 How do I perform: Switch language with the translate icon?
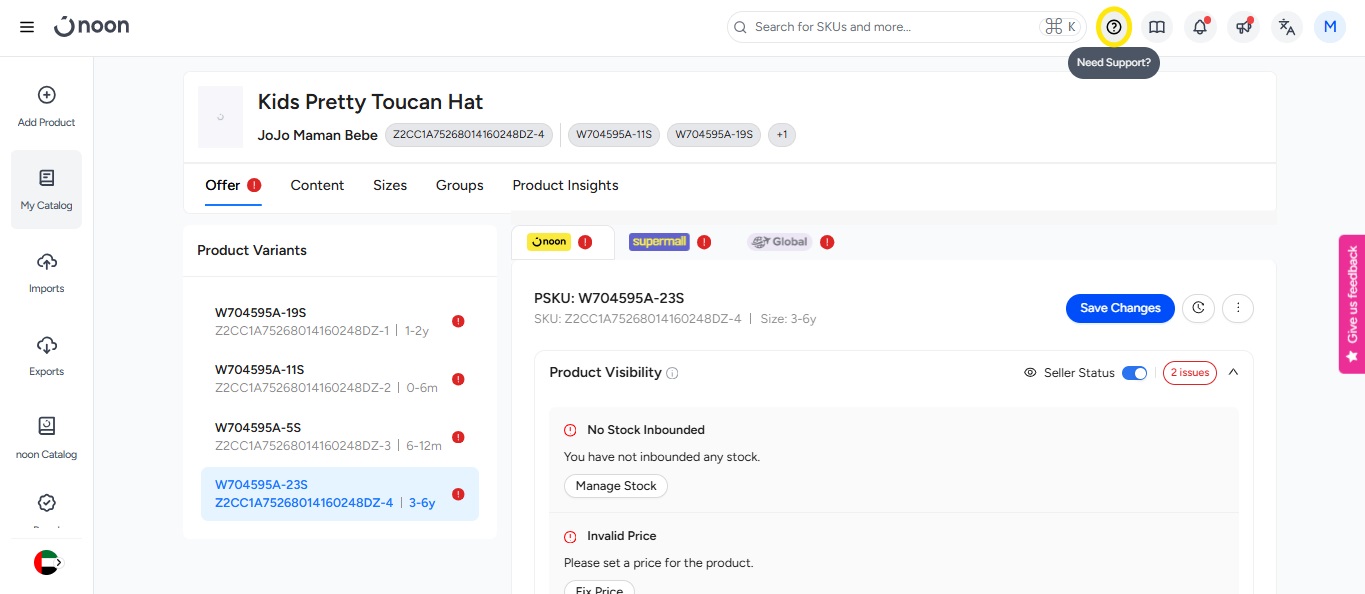click(x=1287, y=27)
